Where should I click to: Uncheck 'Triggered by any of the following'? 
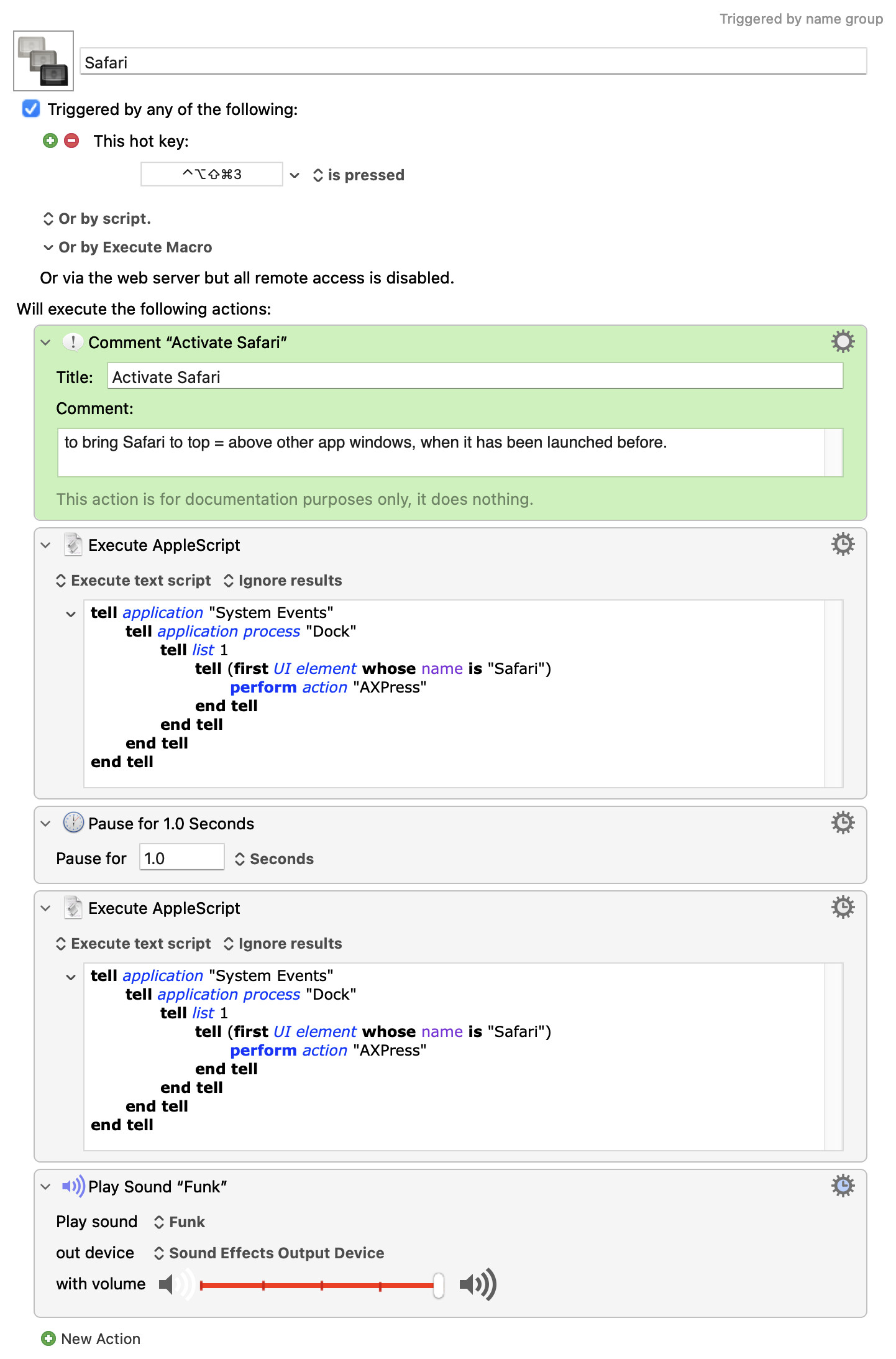31,109
